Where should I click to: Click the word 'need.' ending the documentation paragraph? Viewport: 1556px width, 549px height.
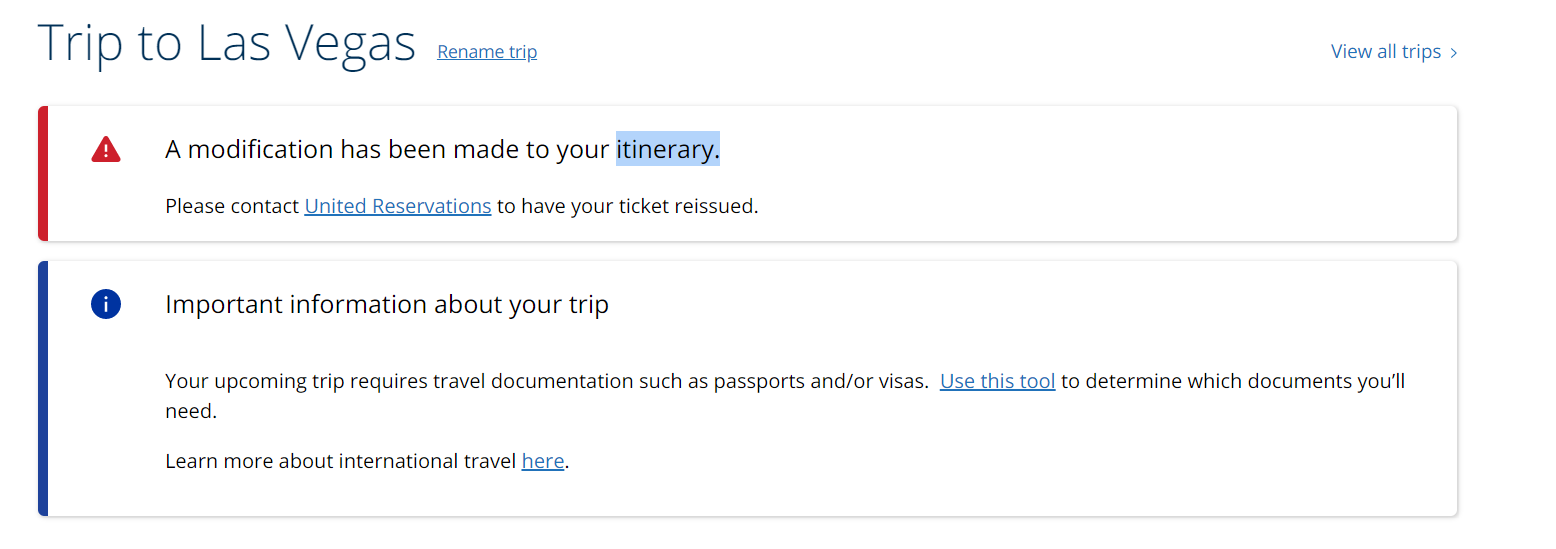190,411
